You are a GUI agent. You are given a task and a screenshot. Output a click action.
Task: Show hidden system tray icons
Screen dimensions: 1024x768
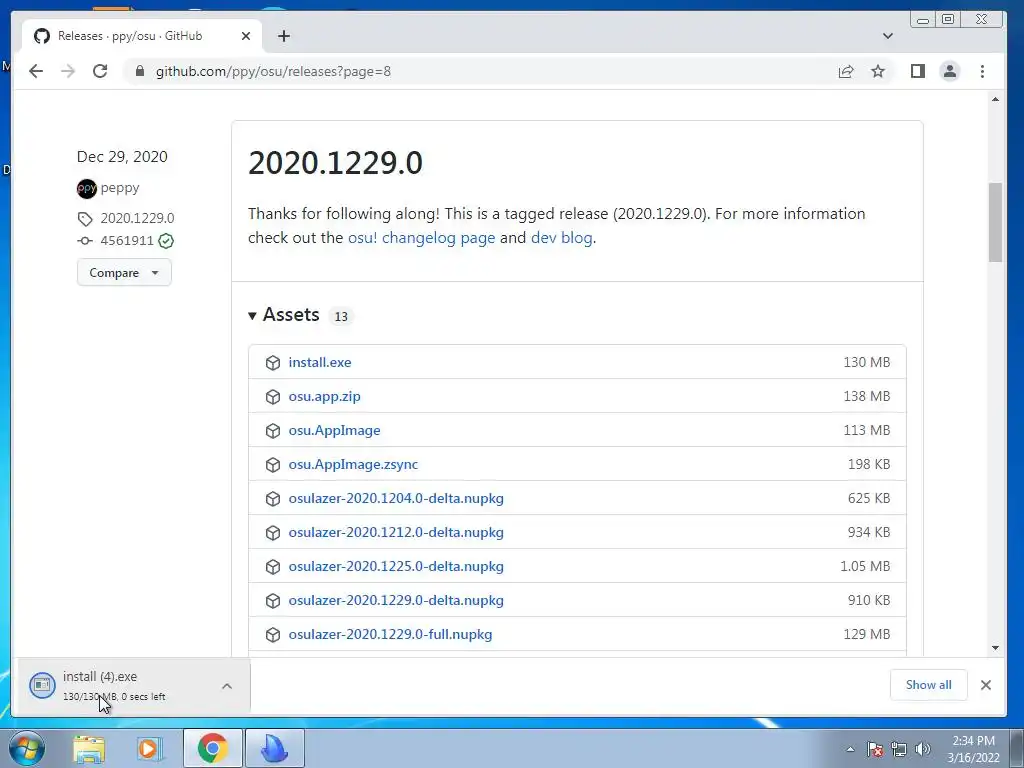point(850,749)
